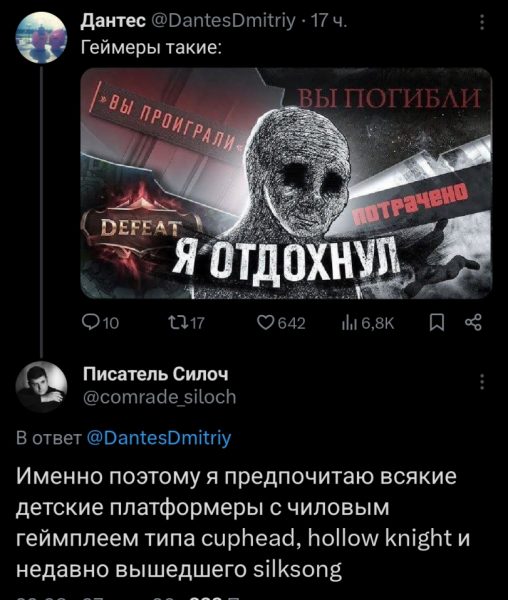Retweet Дантес's post with the repost icon
This screenshot has width=508, height=600.
[x=177, y=323]
